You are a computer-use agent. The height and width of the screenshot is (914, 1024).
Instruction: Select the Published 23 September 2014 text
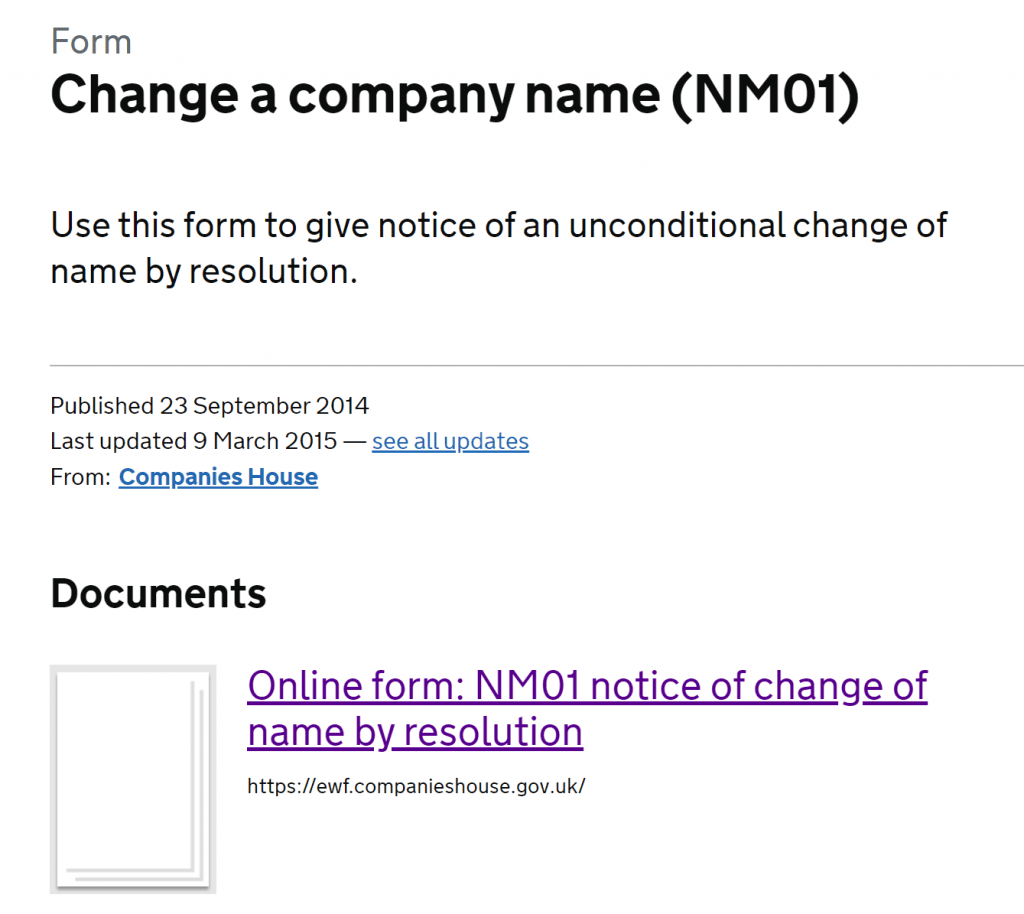tap(209, 406)
